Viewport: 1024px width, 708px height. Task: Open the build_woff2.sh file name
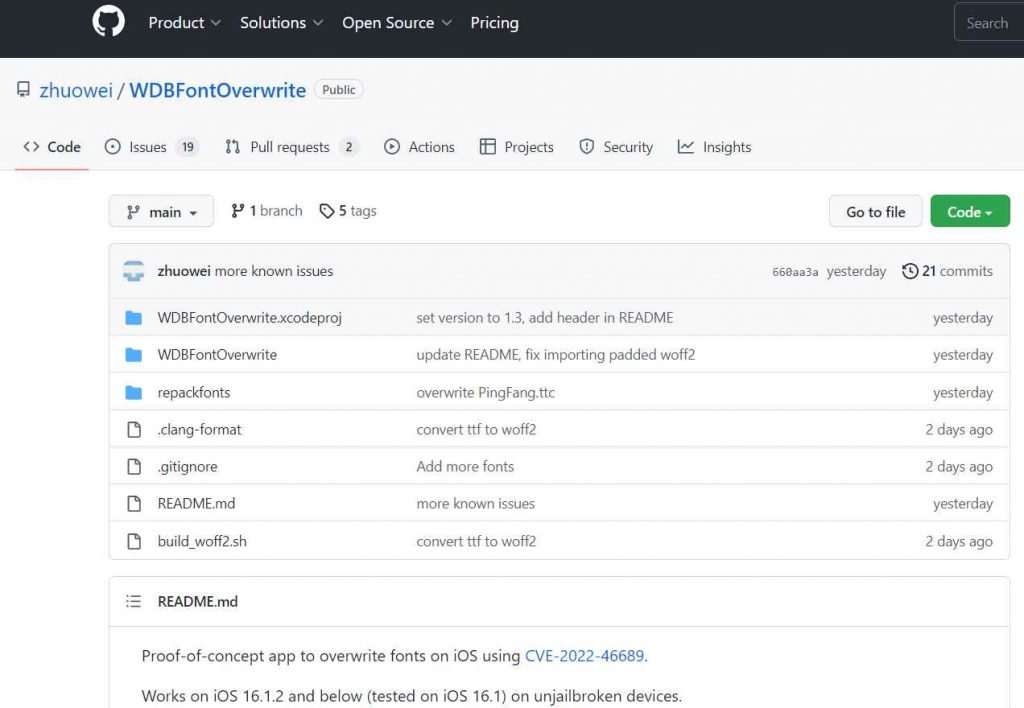(202, 541)
